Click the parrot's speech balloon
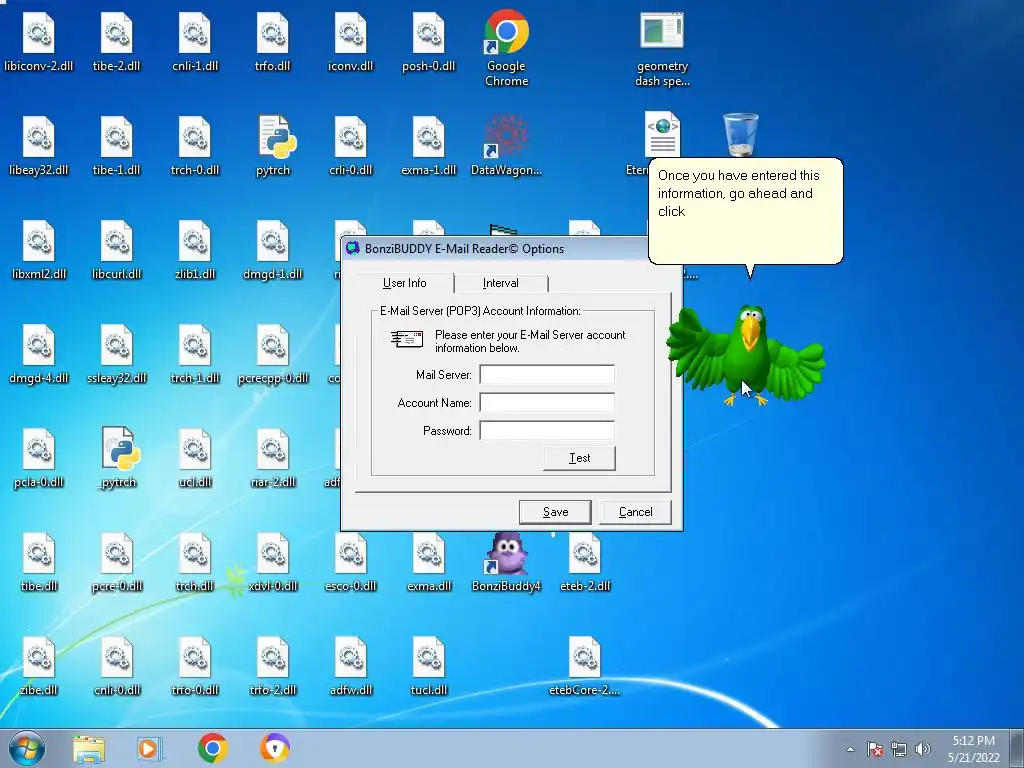Screen dimensions: 1024x768 pyautogui.click(x=746, y=210)
